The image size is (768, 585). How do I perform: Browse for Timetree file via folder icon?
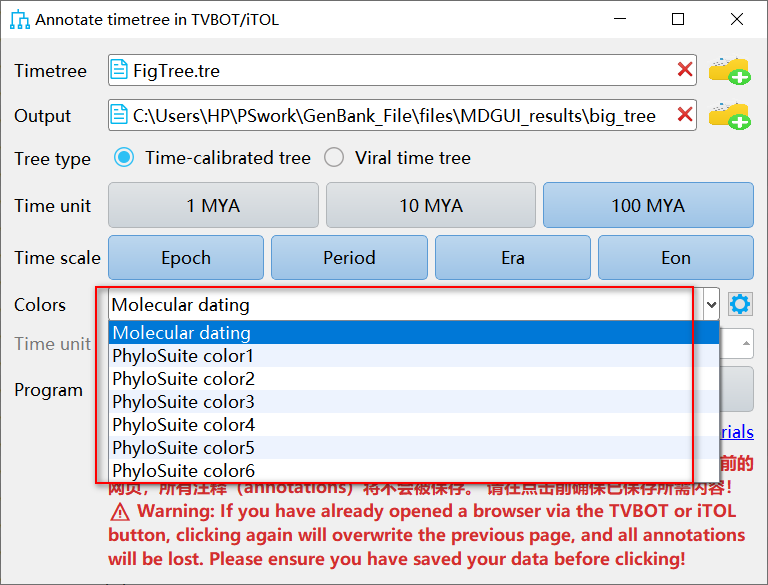click(x=729, y=71)
